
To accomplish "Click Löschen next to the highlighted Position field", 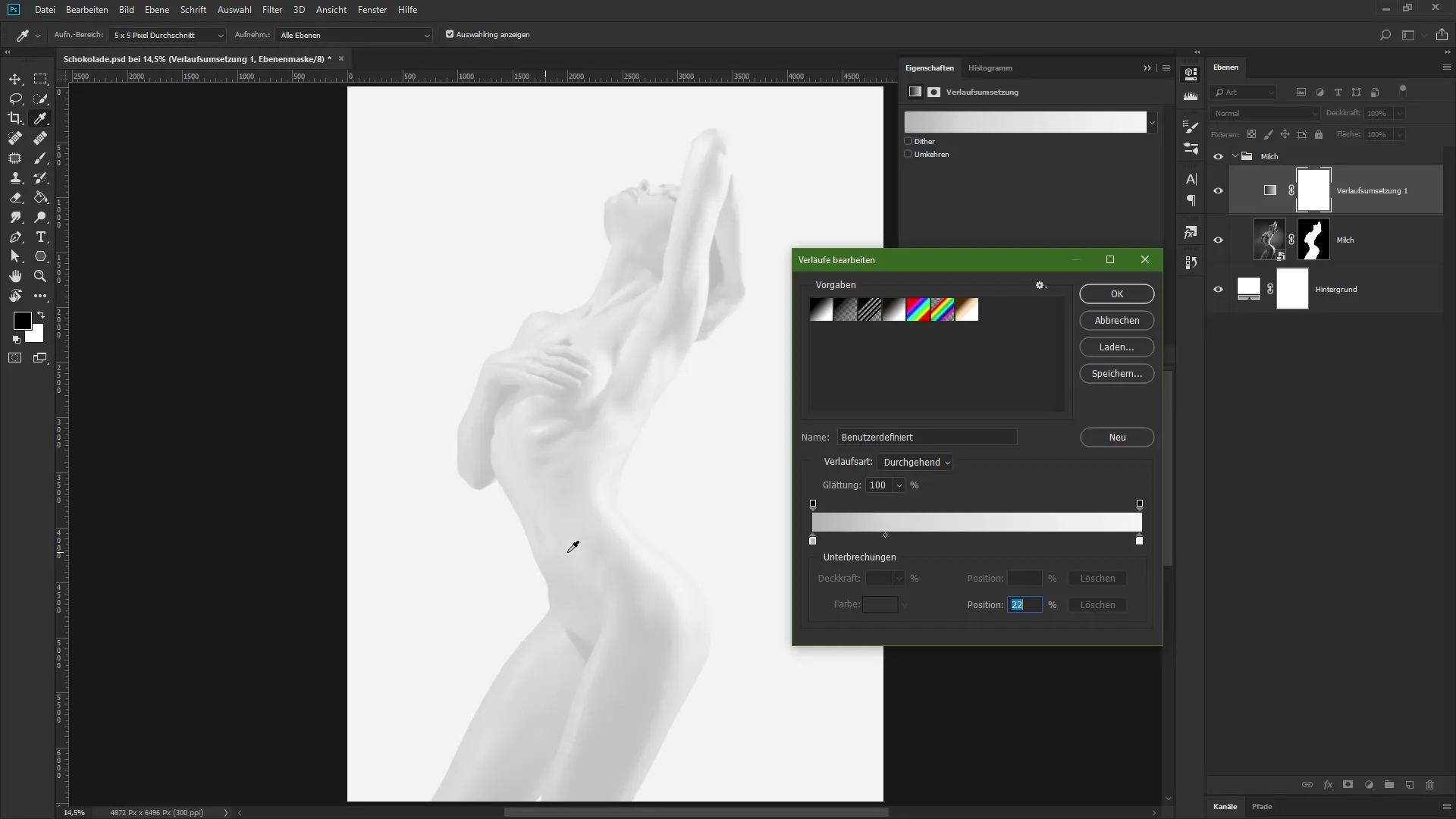I will click(x=1097, y=604).
